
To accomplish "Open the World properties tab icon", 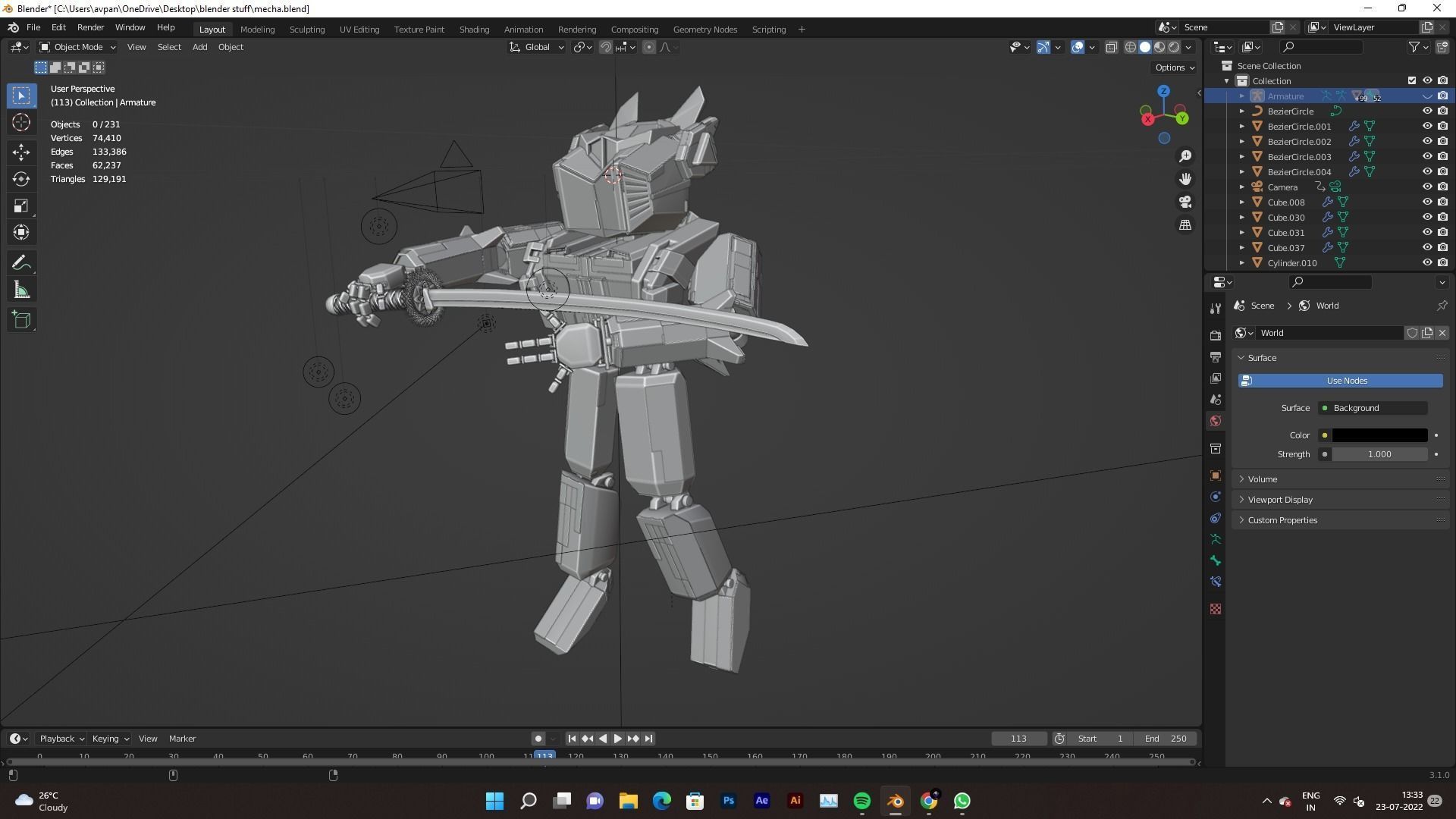I will click(x=1215, y=421).
